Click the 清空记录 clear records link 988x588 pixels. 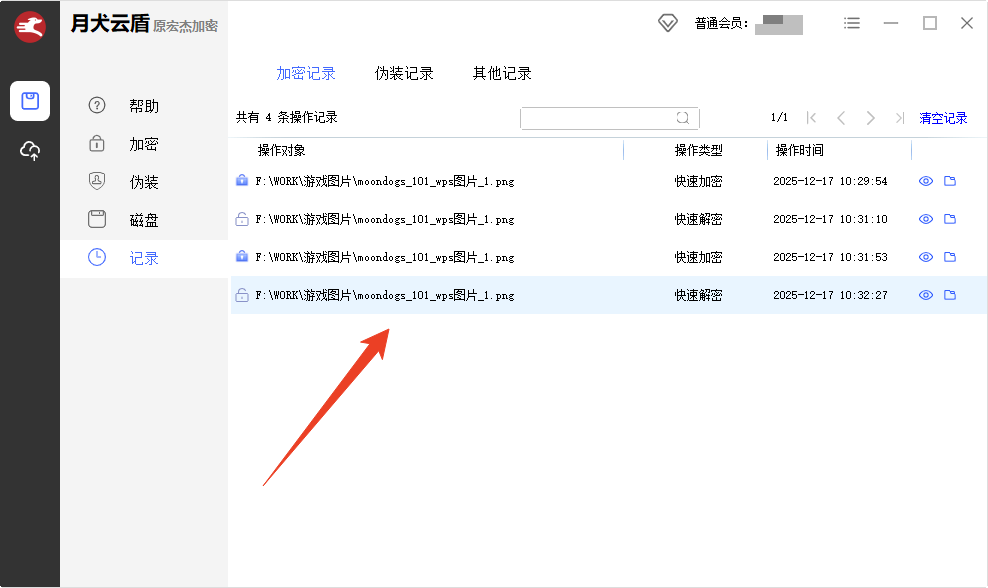(942, 117)
